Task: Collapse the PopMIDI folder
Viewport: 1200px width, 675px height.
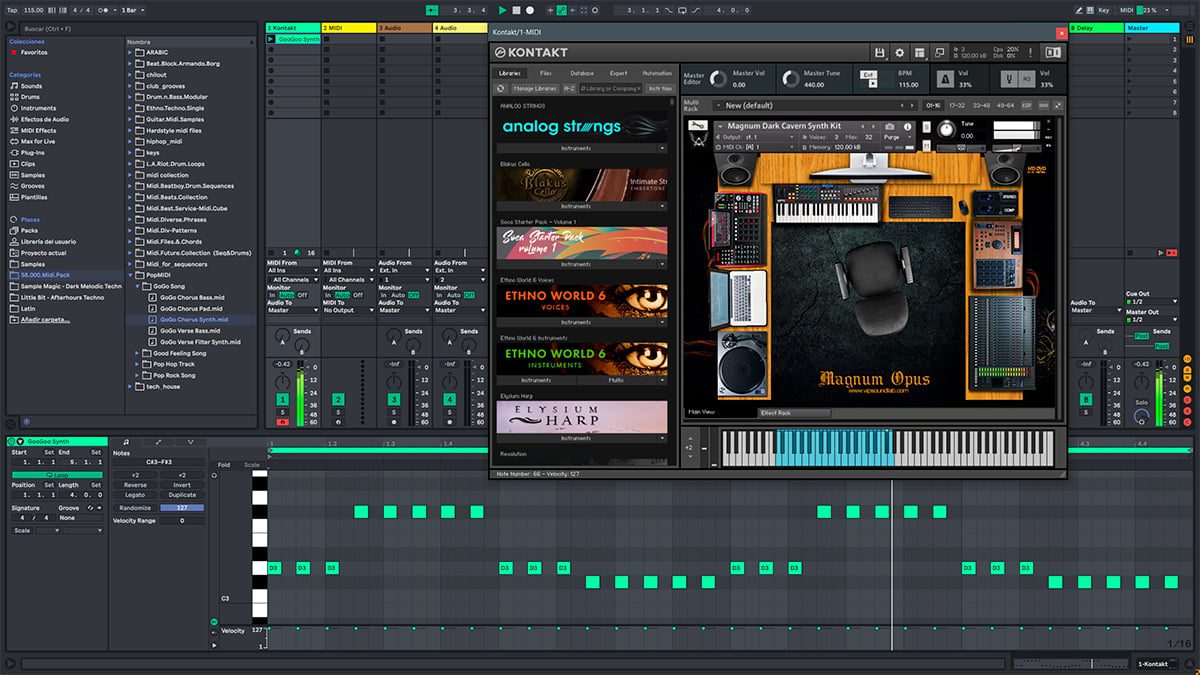Action: tap(132, 275)
